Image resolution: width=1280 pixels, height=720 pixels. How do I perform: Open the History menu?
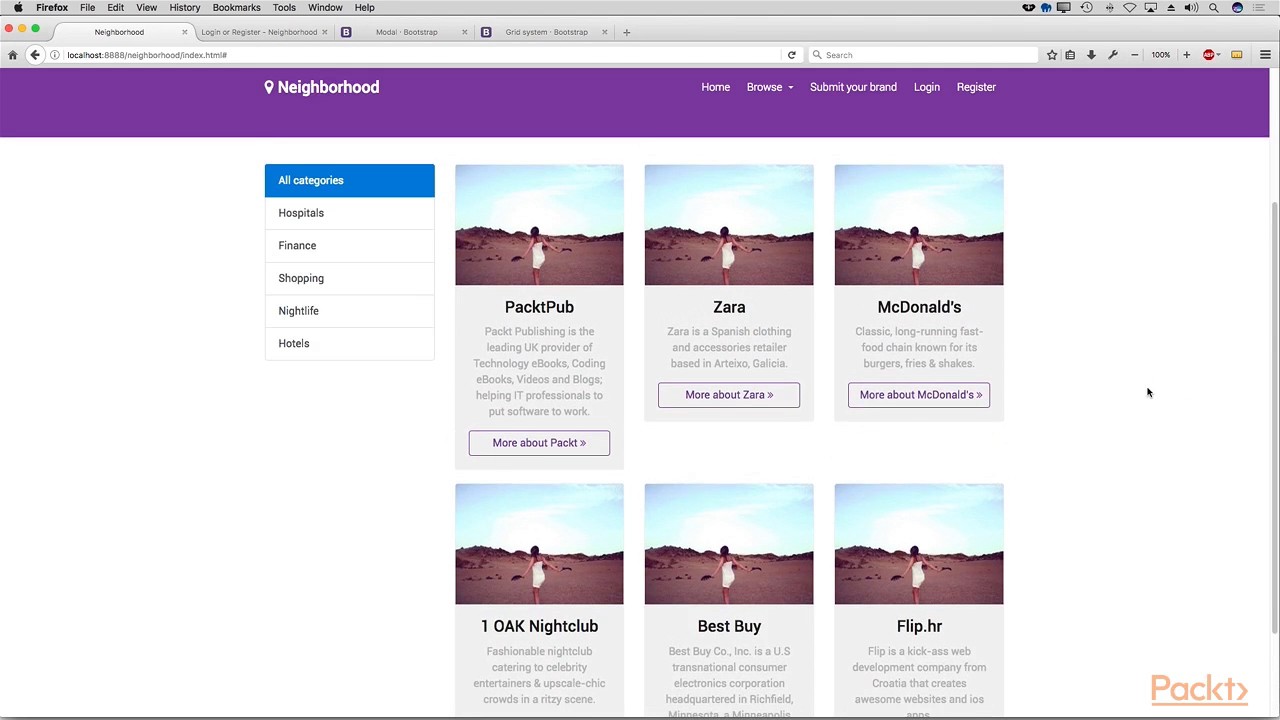185,7
